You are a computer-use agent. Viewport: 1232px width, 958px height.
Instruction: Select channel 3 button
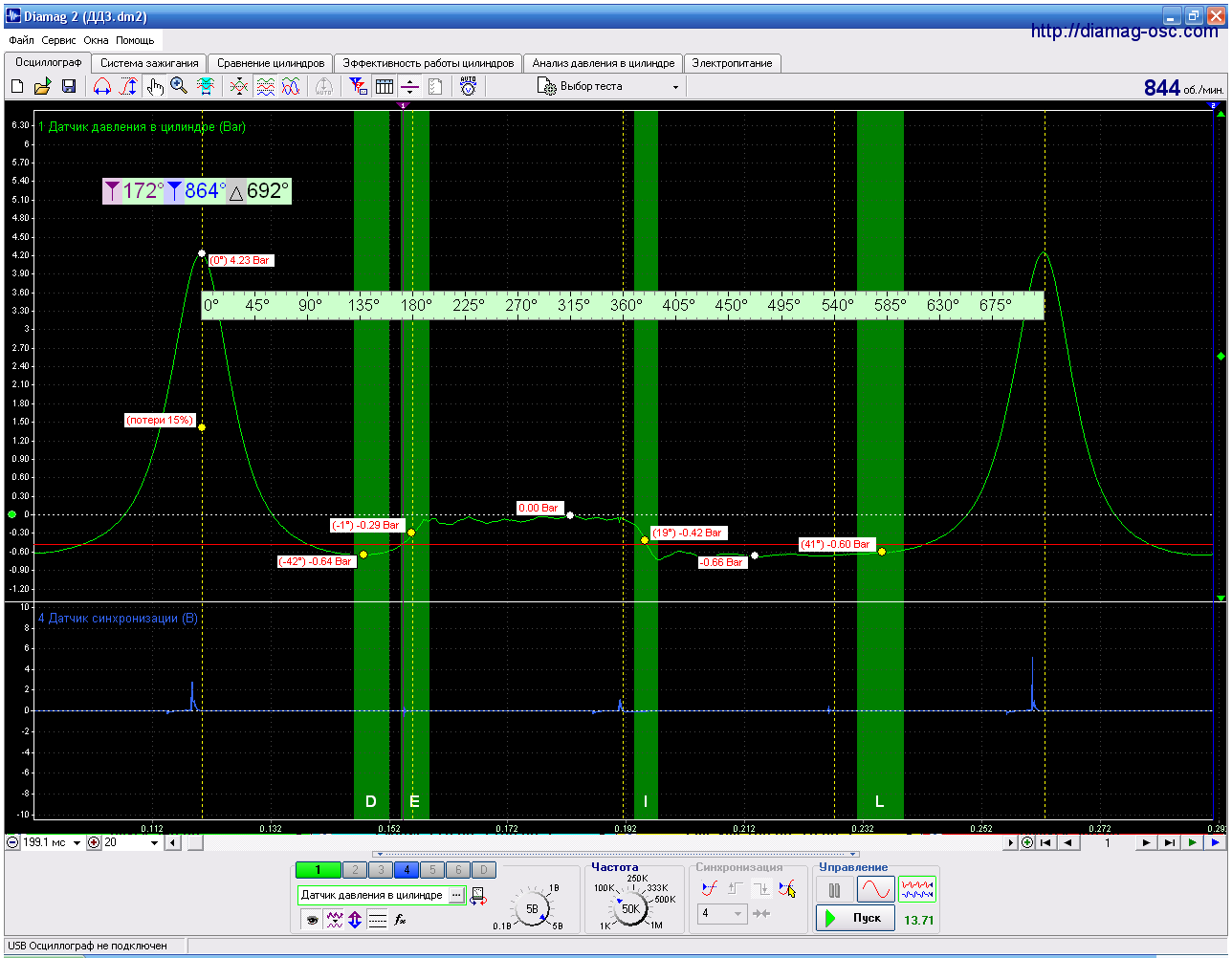pyautogui.click(x=381, y=870)
